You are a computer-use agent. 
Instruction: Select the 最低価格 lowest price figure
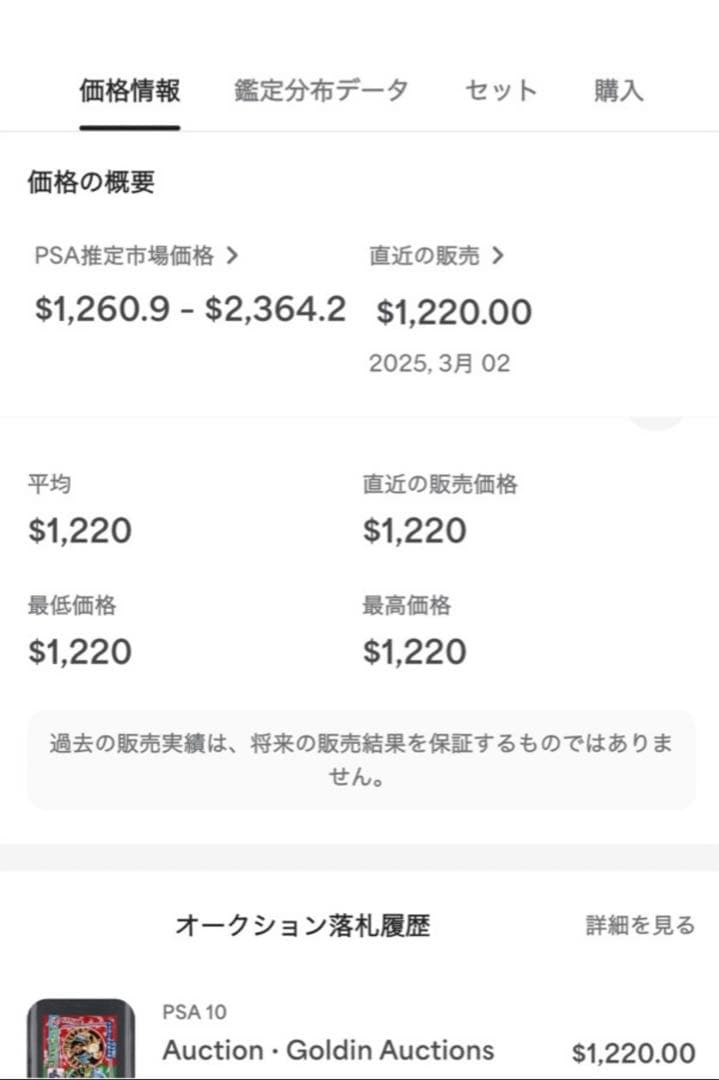[x=78, y=651]
